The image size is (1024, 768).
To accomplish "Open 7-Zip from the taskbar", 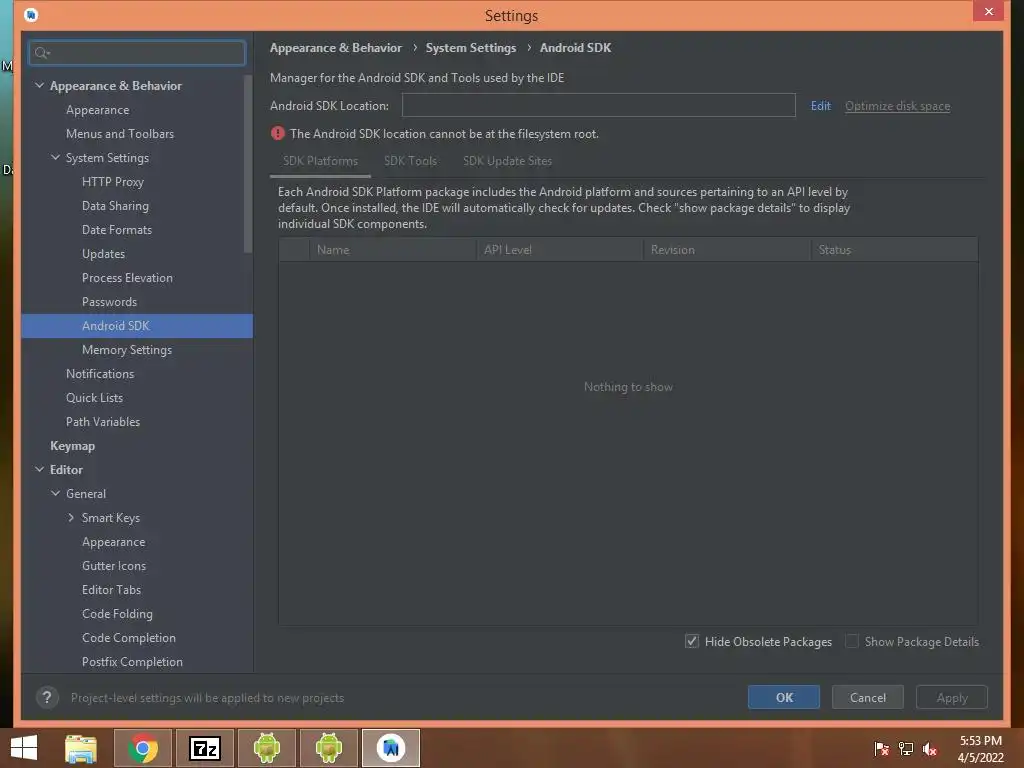I will click(x=204, y=748).
